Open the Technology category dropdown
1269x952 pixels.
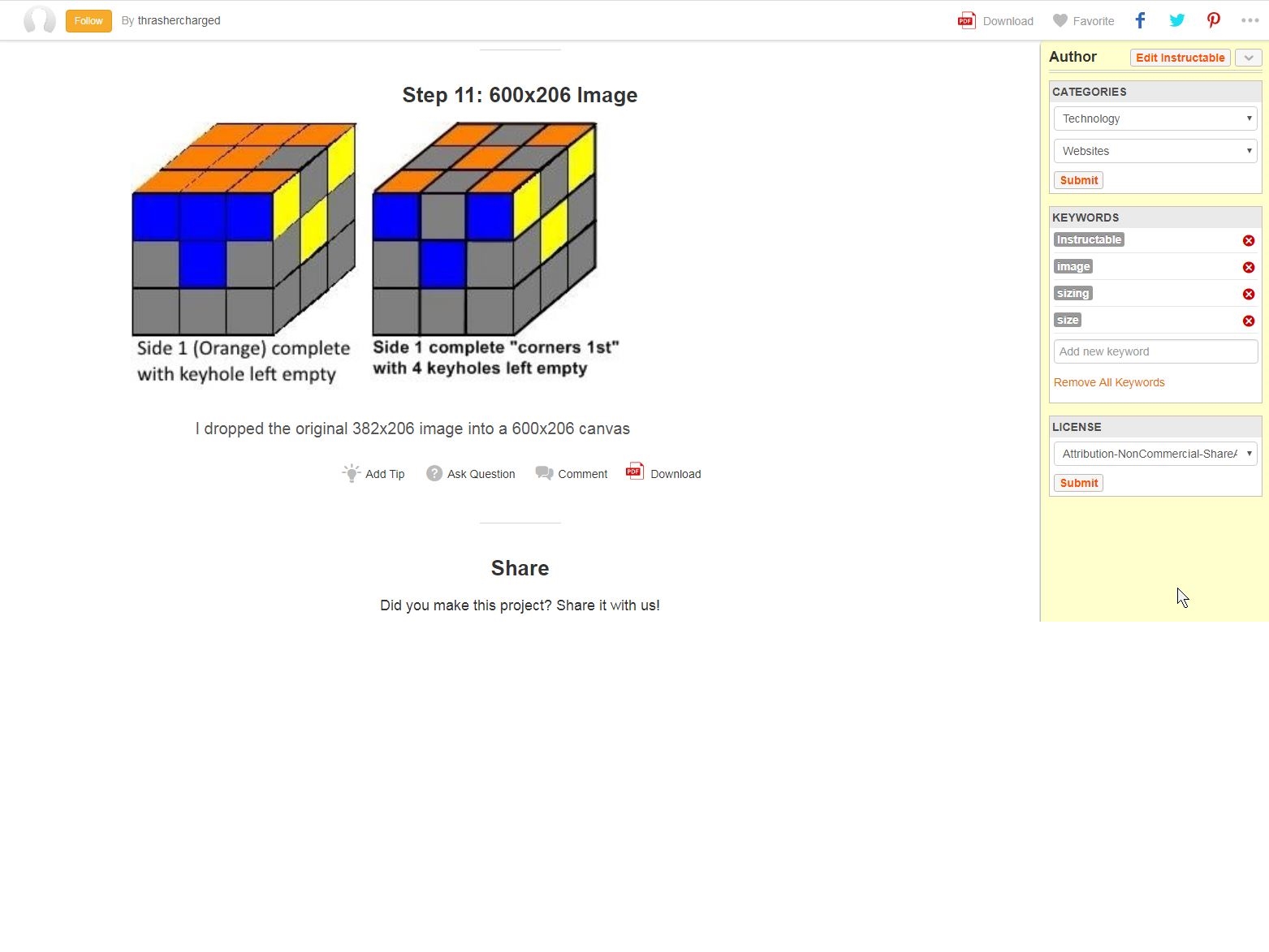click(x=1155, y=118)
